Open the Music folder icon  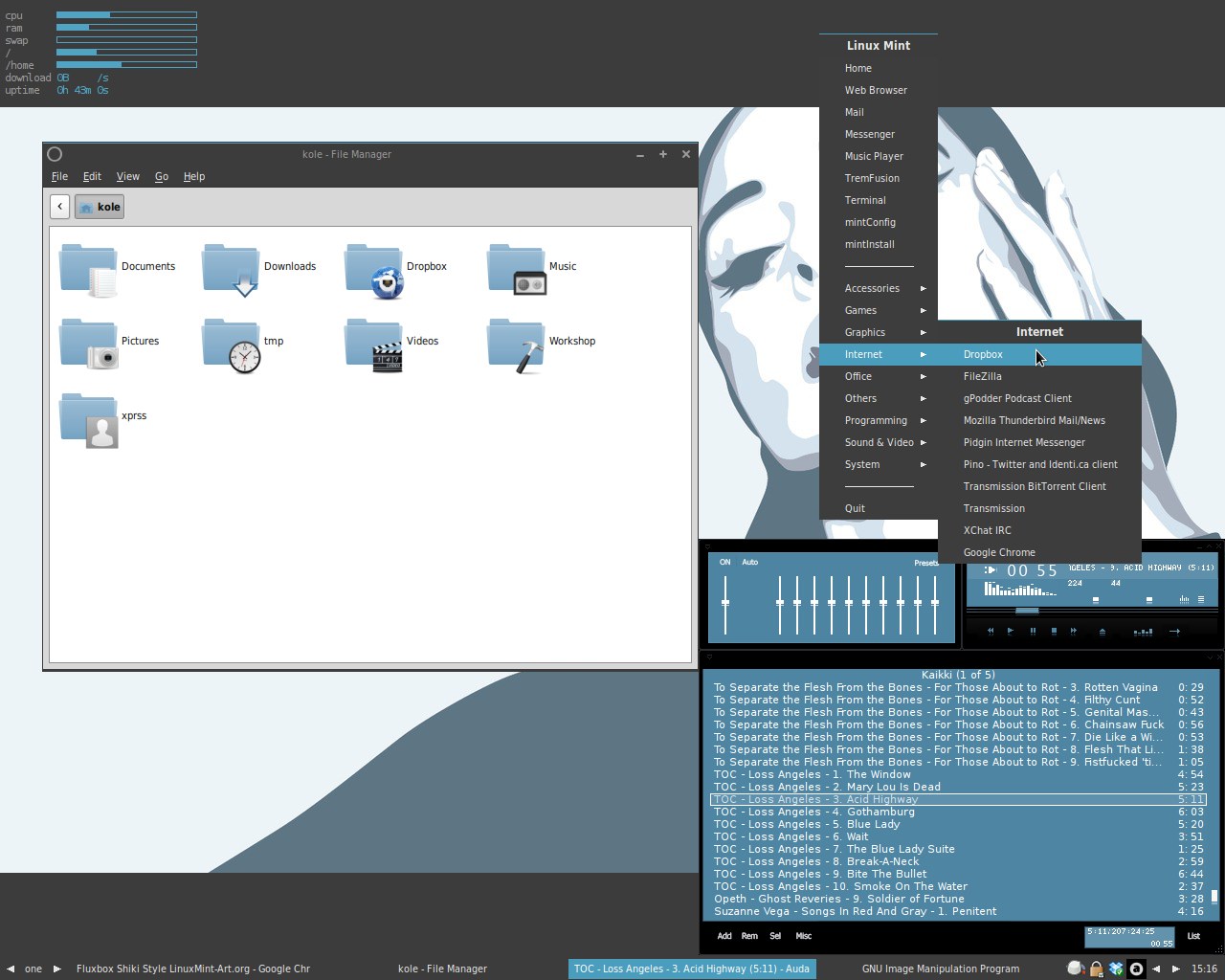click(517, 268)
